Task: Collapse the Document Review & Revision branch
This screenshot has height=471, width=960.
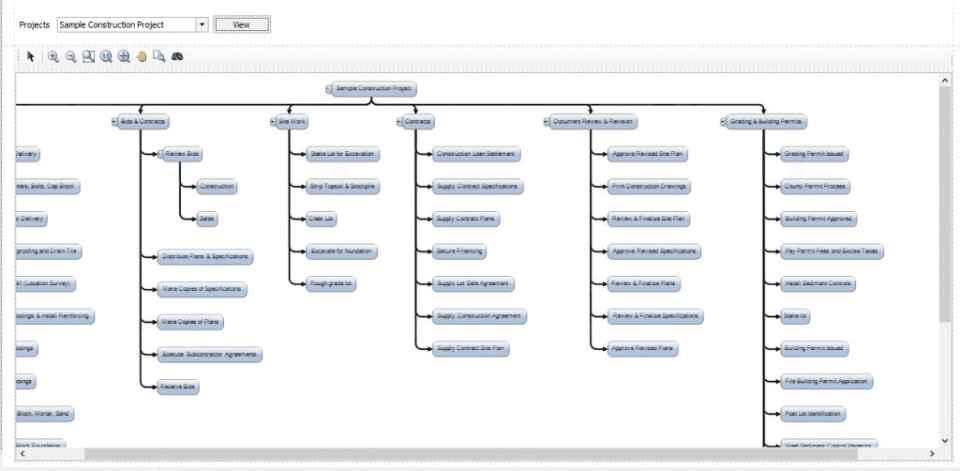Action: (547, 122)
